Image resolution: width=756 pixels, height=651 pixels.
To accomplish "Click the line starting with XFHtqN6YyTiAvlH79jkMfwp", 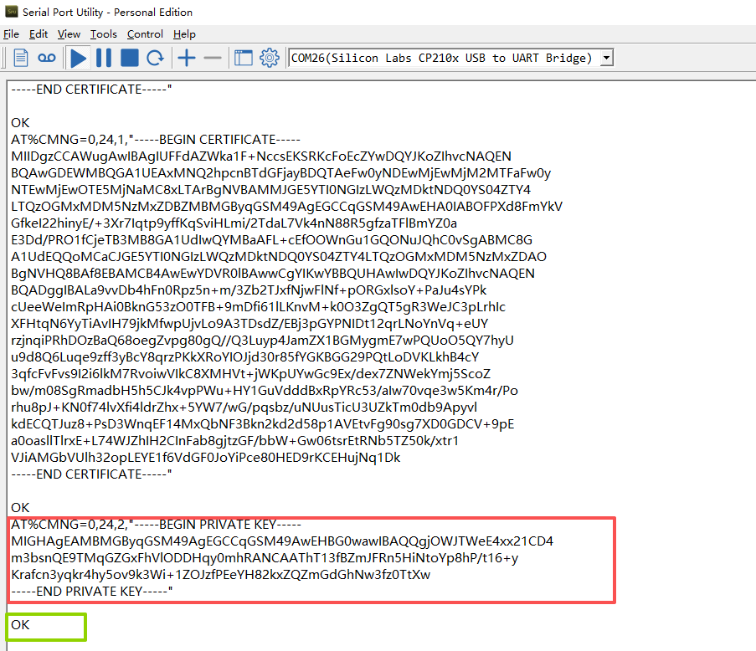I will pos(250,323).
